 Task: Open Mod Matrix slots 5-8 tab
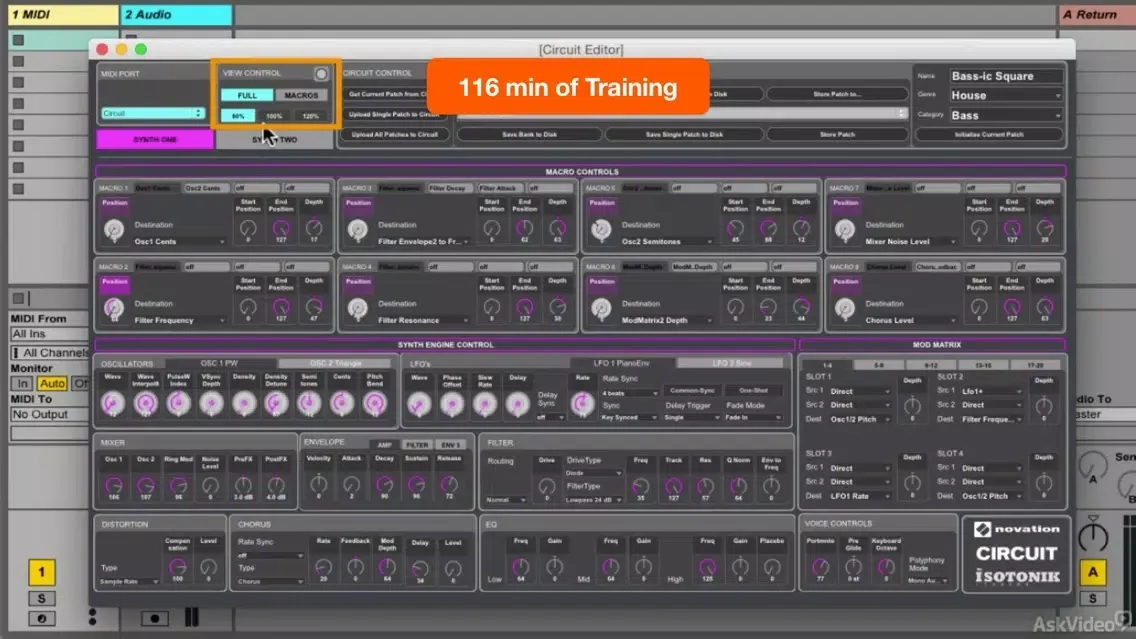tap(878, 365)
